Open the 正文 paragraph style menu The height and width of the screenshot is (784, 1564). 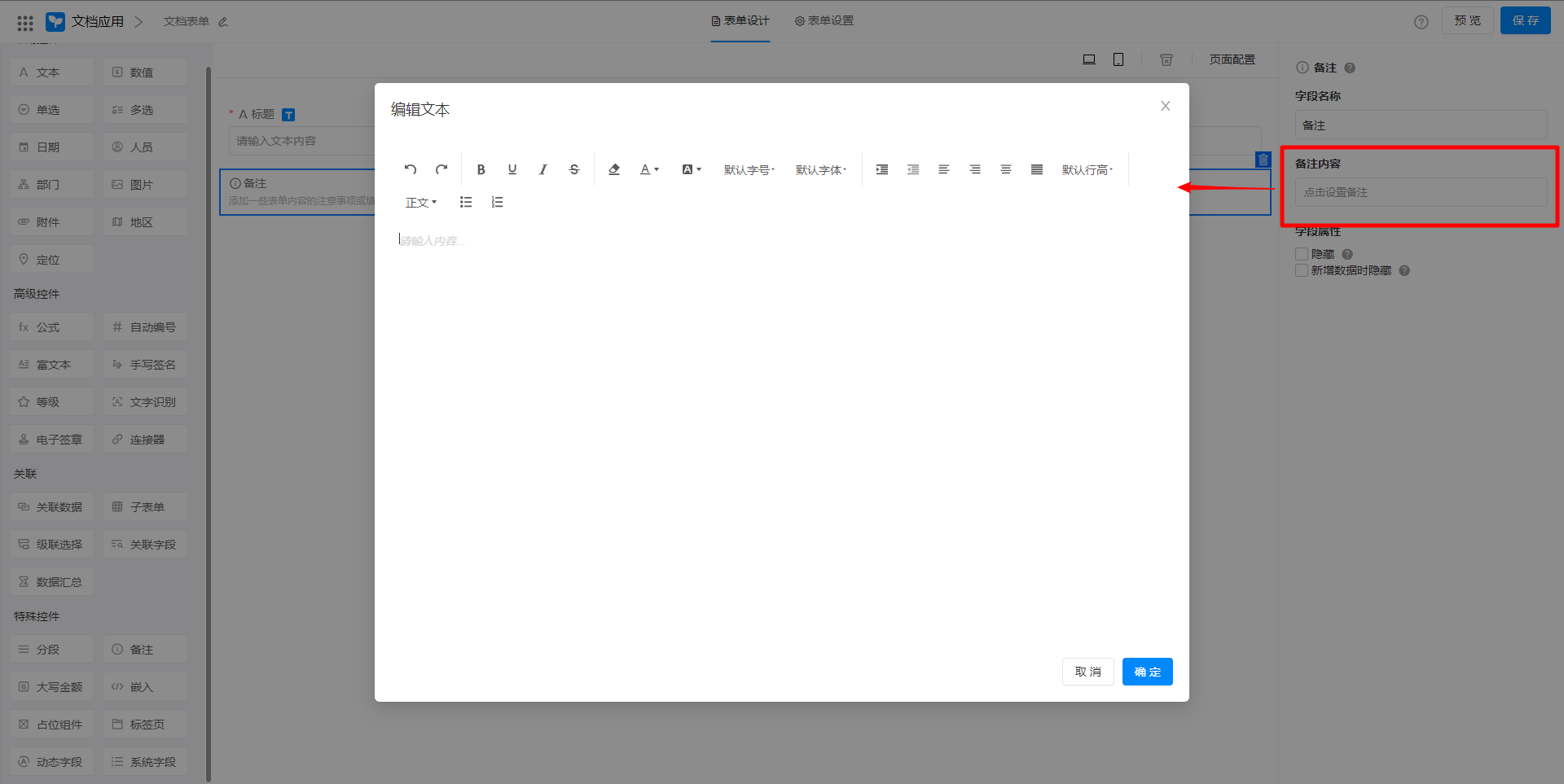[x=421, y=202]
